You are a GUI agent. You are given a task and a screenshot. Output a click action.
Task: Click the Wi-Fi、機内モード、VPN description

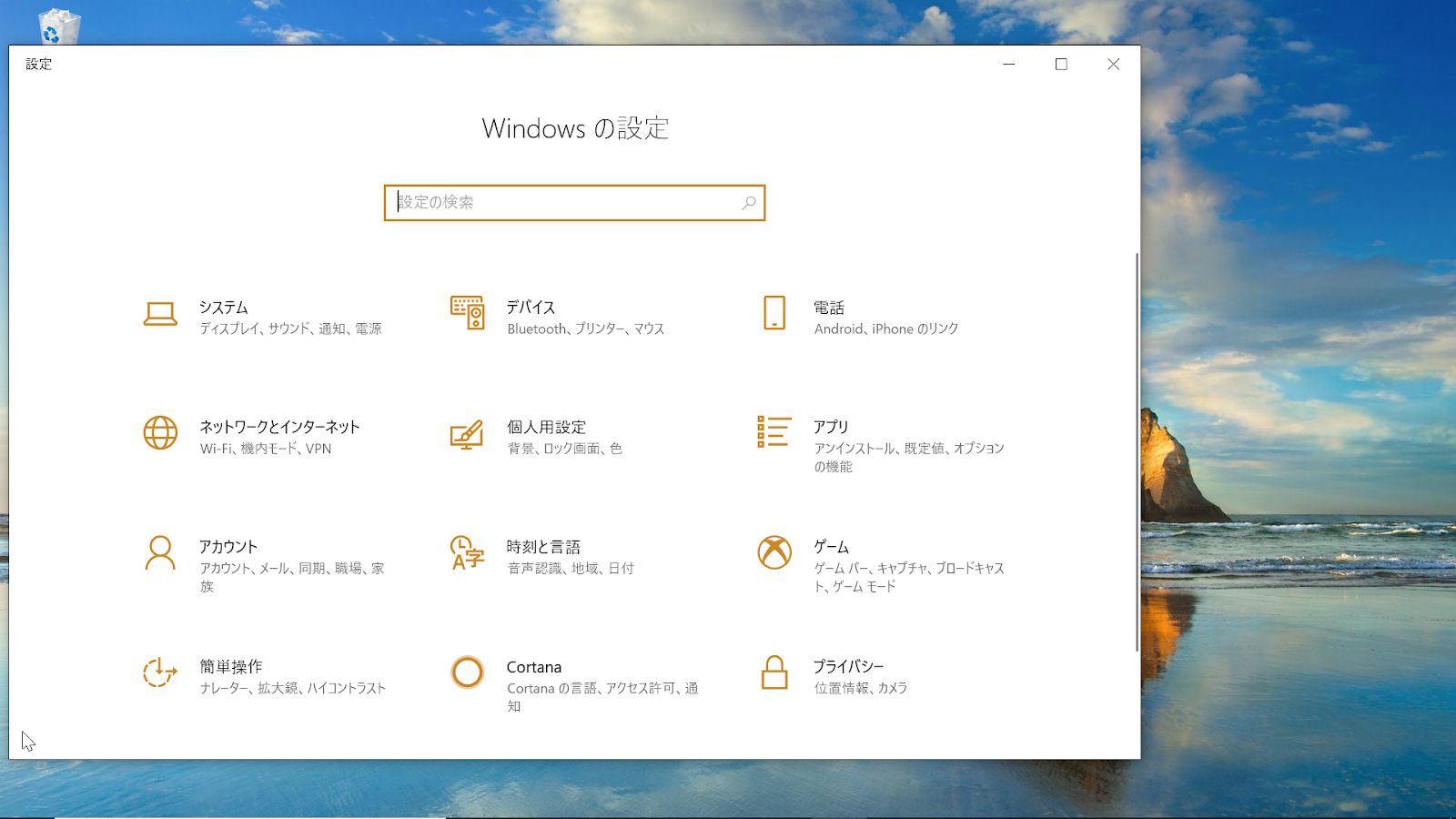(x=266, y=449)
